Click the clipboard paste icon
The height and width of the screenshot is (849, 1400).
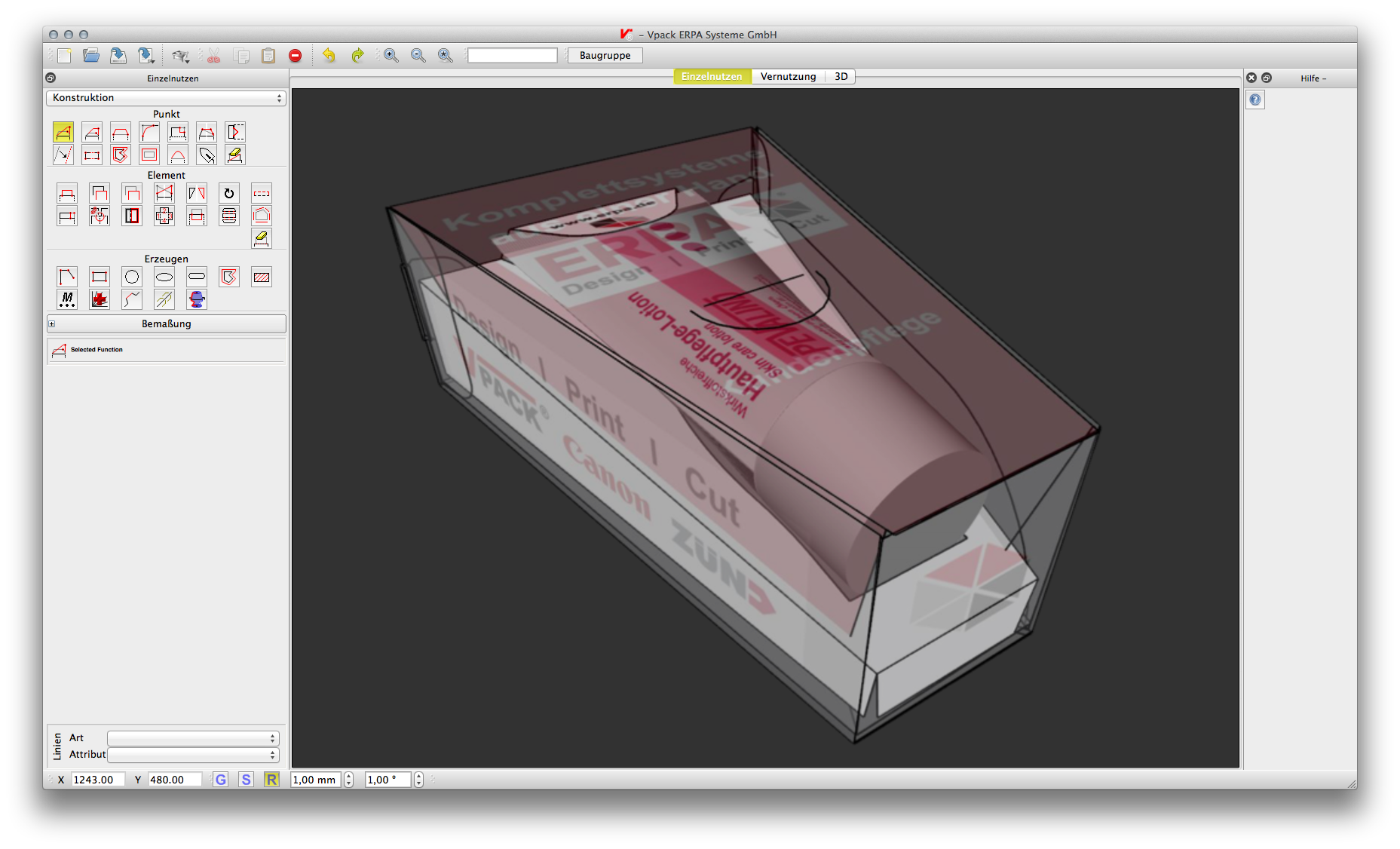click(x=268, y=55)
